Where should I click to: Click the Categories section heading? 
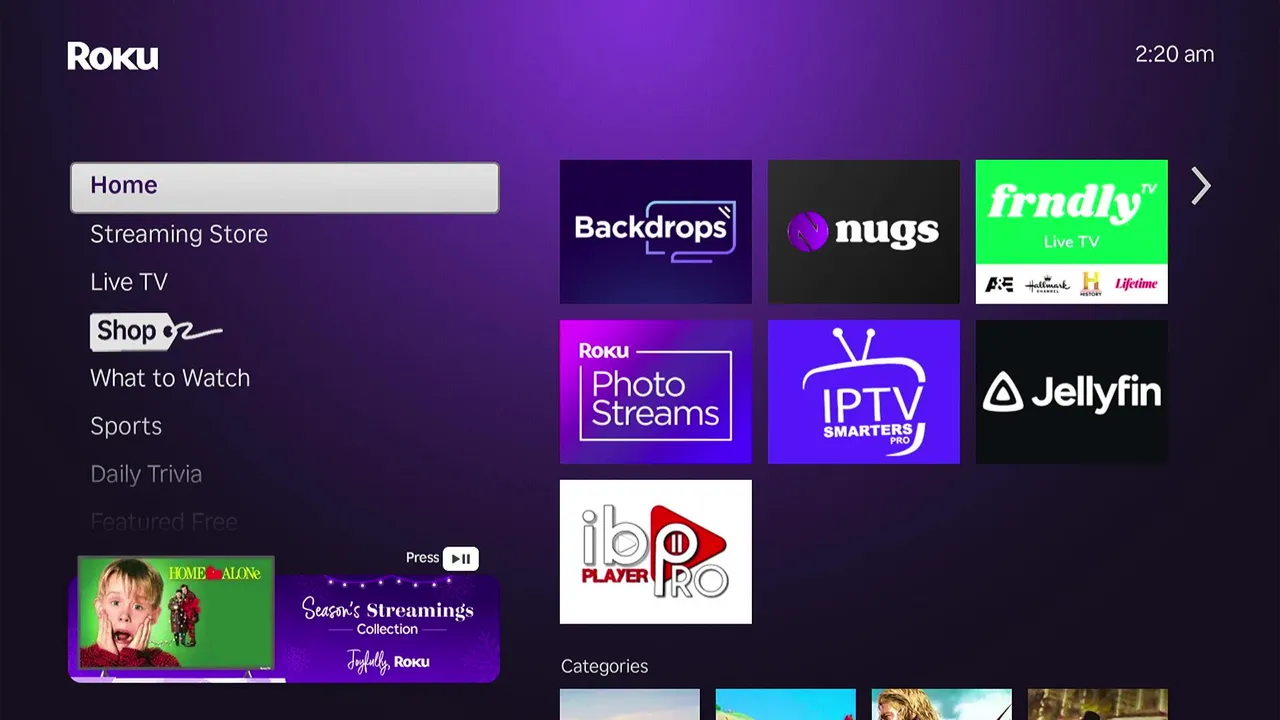604,666
